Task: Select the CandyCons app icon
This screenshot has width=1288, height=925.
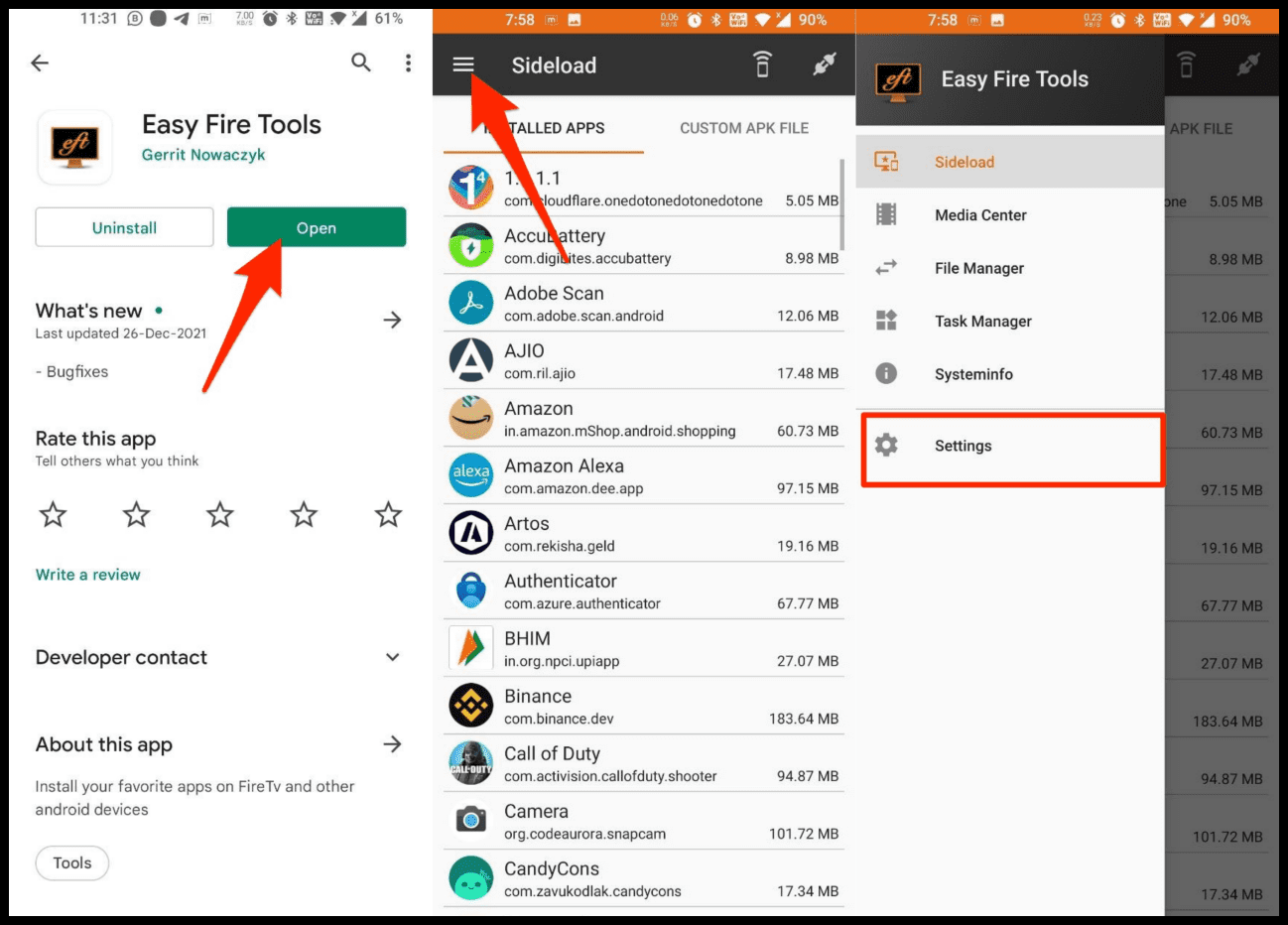Action: [471, 879]
